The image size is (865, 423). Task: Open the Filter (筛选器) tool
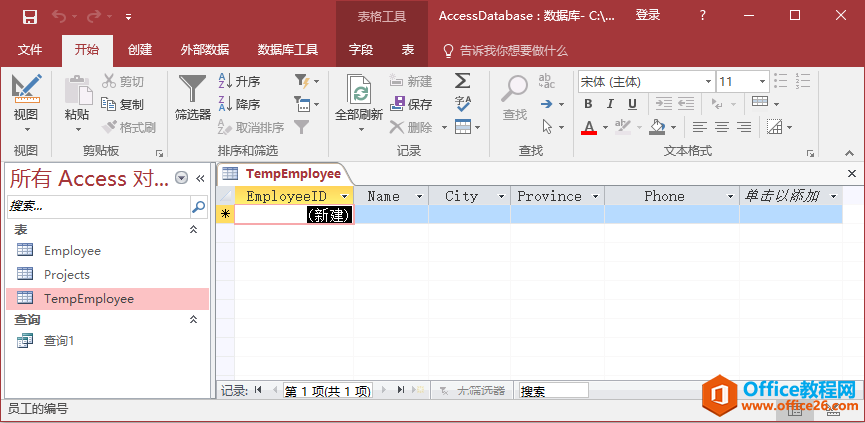coord(192,97)
